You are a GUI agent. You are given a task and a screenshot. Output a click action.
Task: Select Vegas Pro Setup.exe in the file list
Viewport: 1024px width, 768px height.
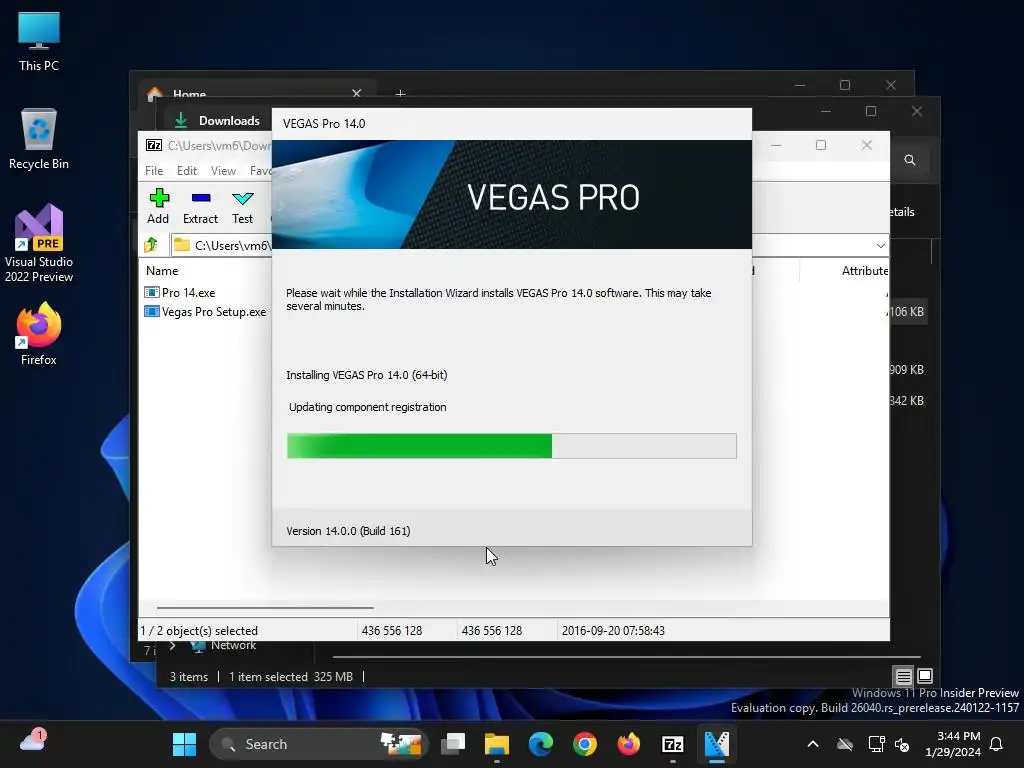(x=205, y=312)
